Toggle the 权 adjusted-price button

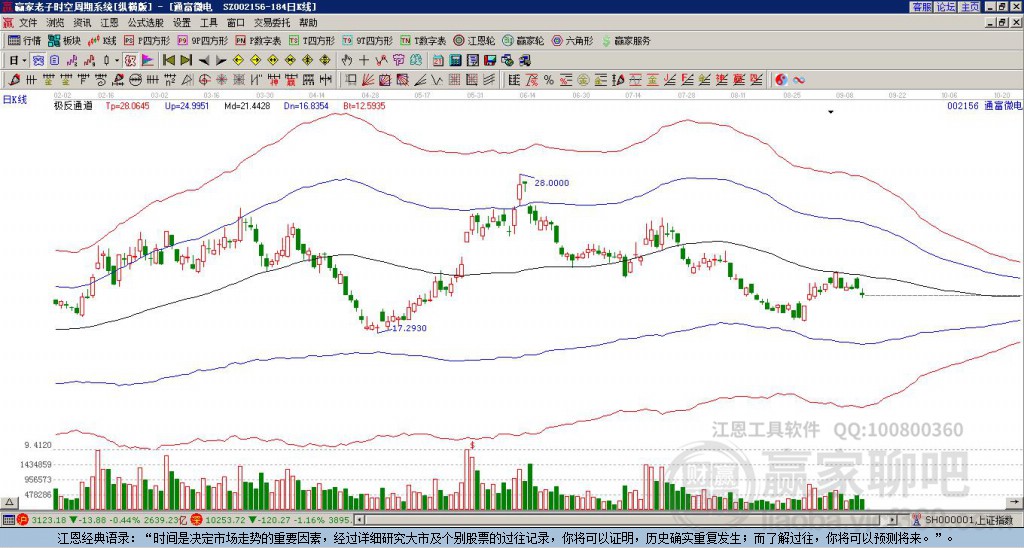pyautogui.click(x=129, y=61)
